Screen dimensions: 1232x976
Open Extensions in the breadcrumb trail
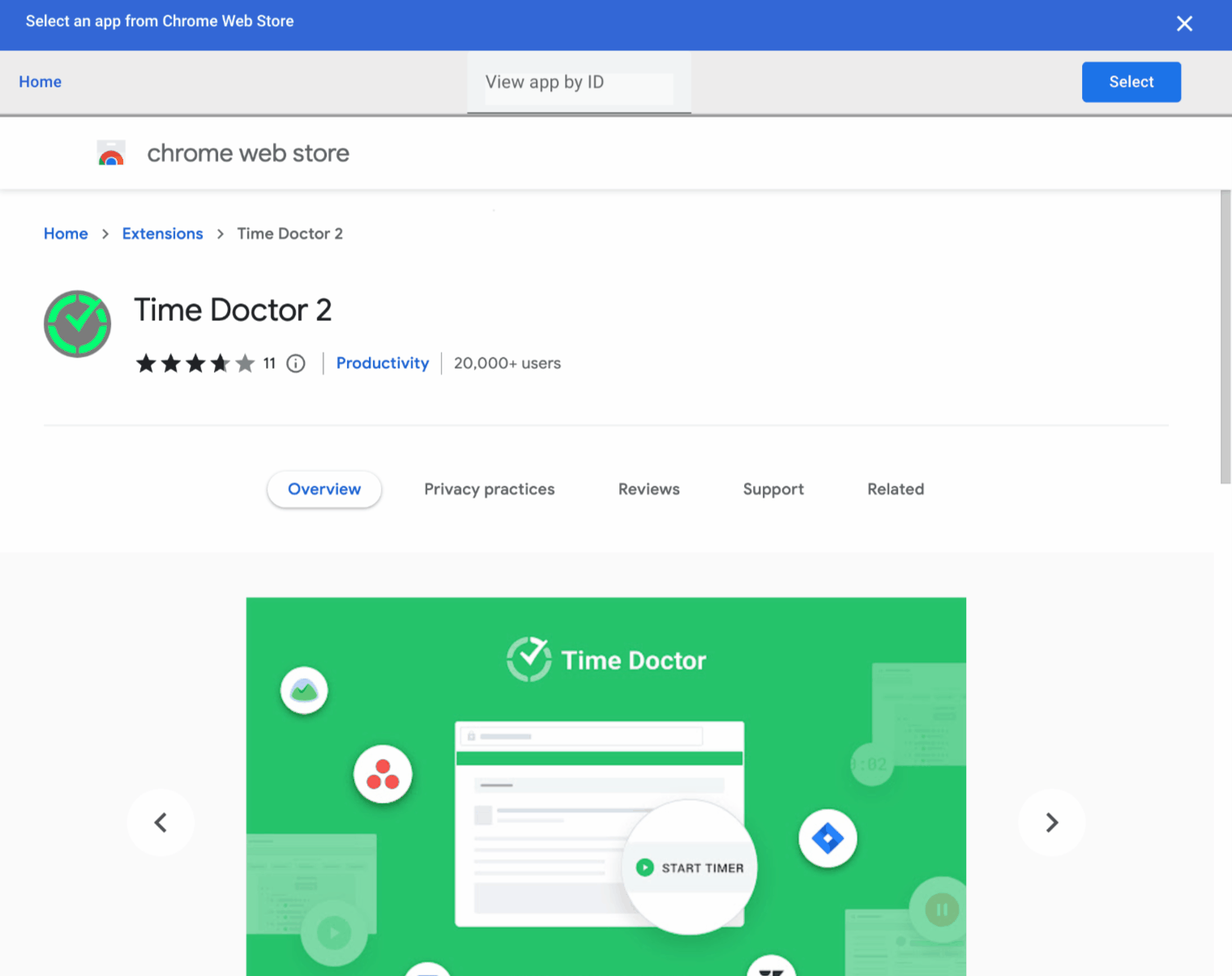(163, 233)
